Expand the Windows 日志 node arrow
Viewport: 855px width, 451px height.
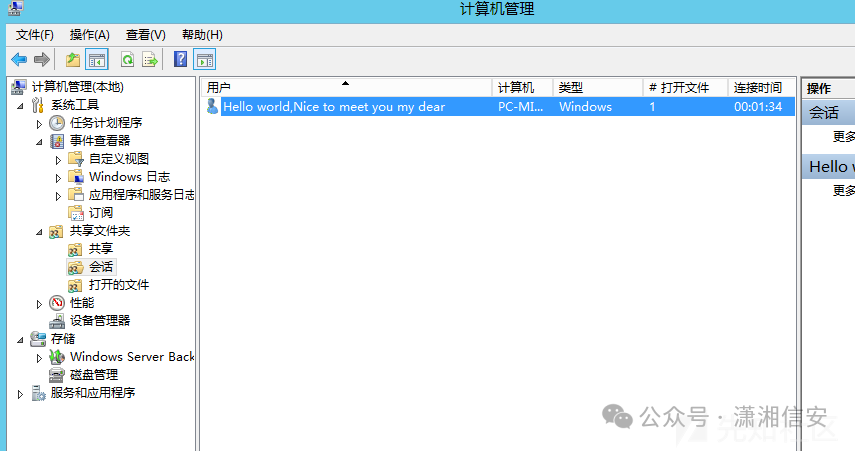59,177
